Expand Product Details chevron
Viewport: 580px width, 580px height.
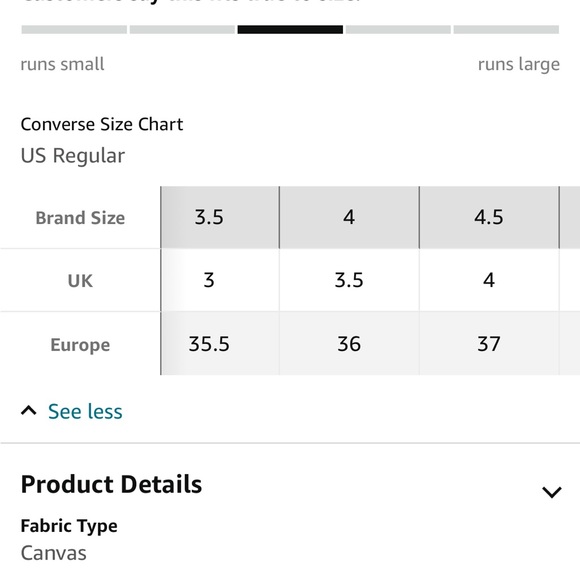pyautogui.click(x=552, y=492)
